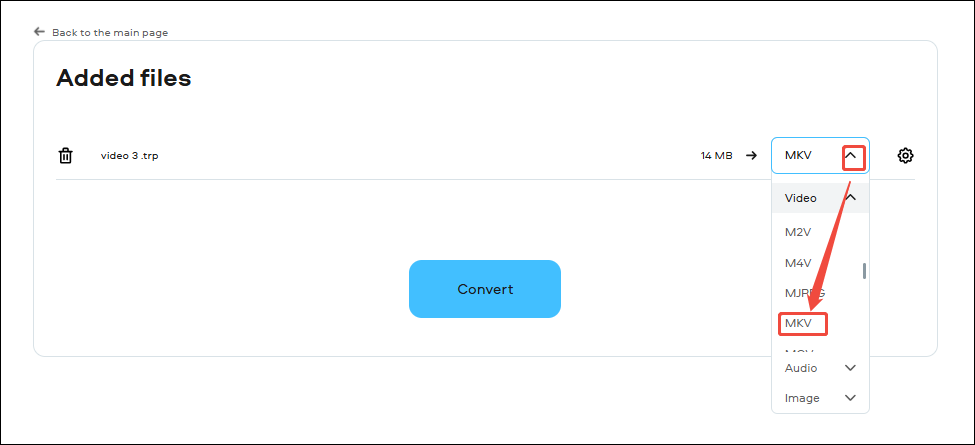Choose M2V from the format list
This screenshot has height=445, width=975.
coord(797,232)
